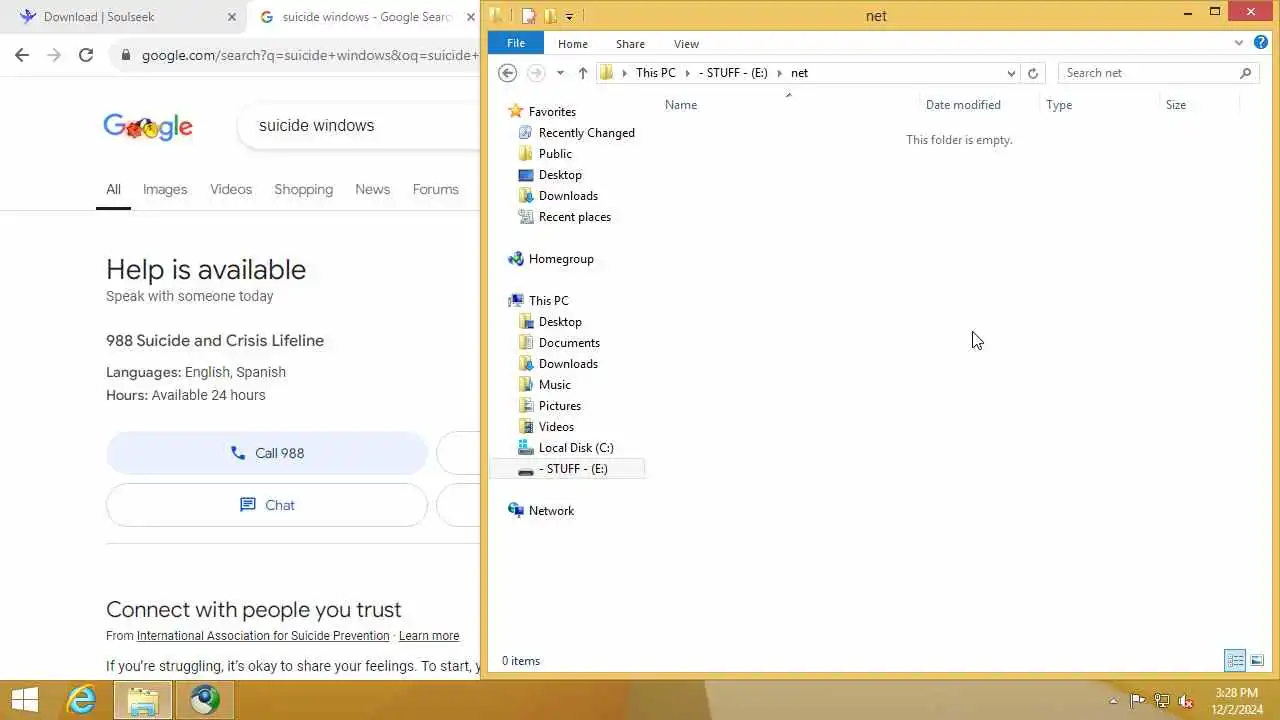Click Properties icon in Explorer quick access toolbar
Viewport: 1280px width, 720px height.
coord(528,15)
